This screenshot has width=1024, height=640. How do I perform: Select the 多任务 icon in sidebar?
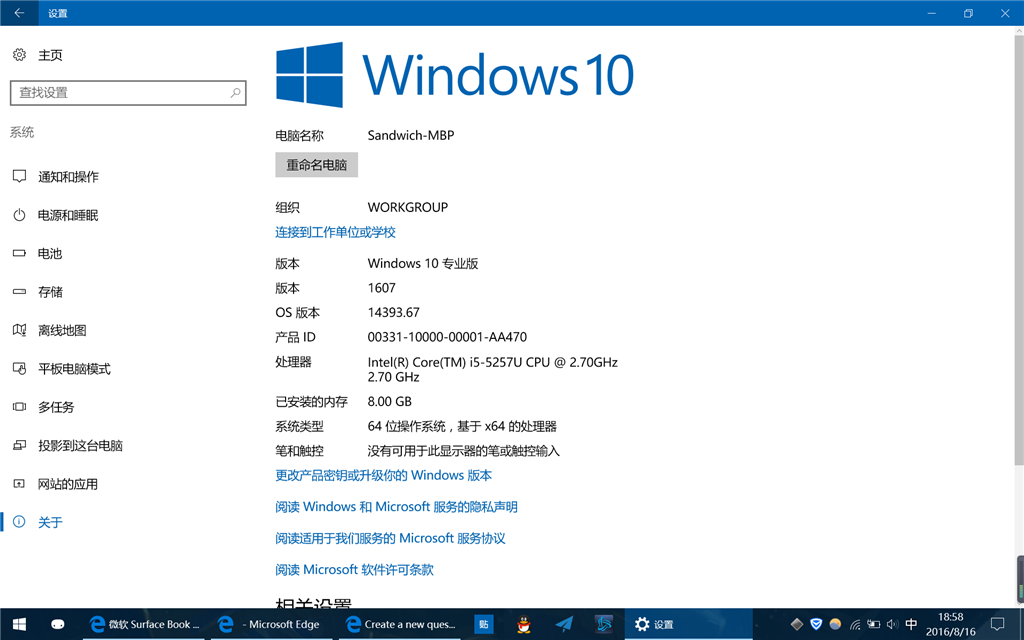[19, 407]
